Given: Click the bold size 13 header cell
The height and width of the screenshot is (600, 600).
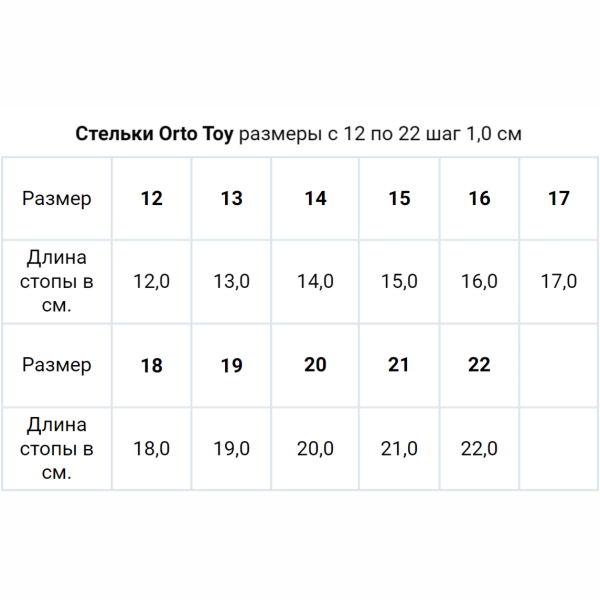Looking at the screenshot, I should point(231,198).
